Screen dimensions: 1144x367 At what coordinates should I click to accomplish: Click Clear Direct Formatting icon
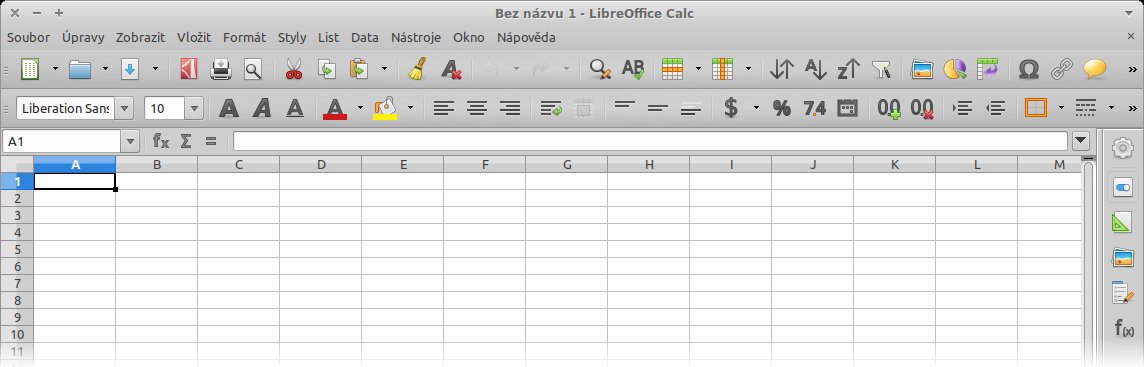[451, 69]
